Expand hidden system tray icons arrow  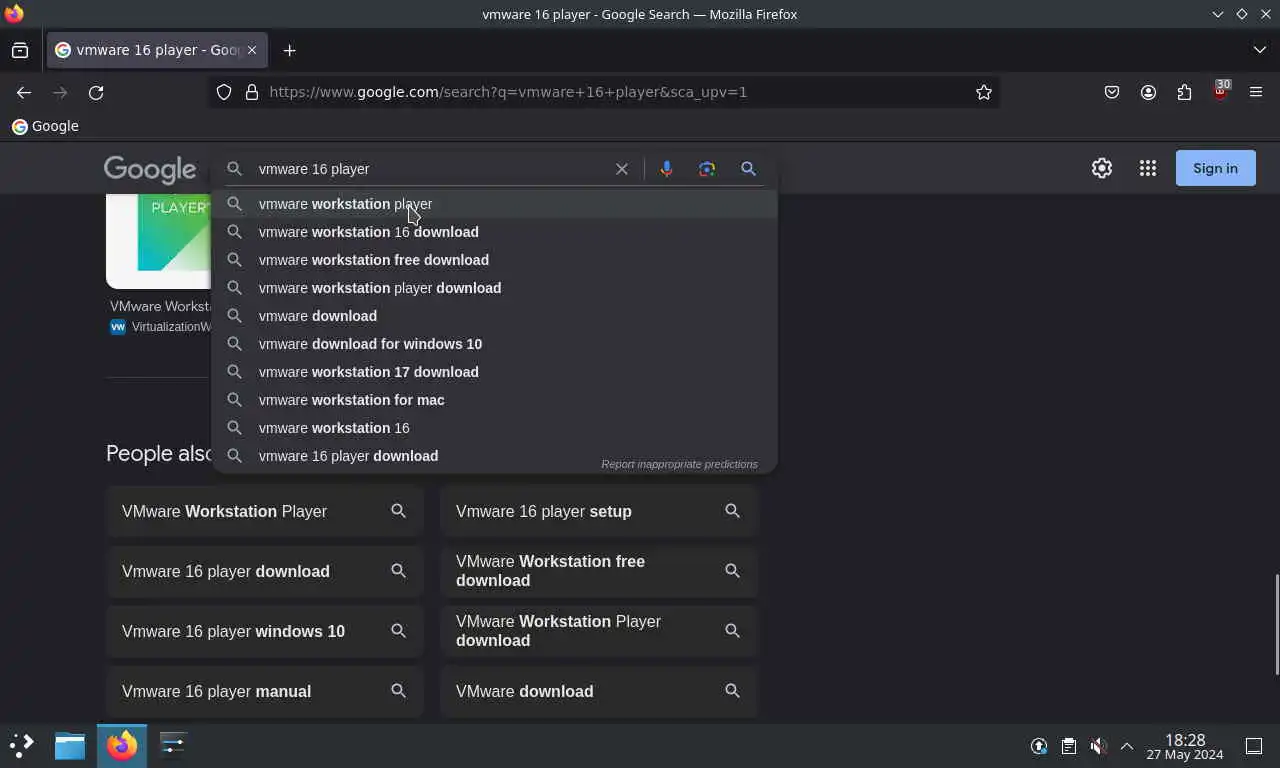pos(1127,746)
